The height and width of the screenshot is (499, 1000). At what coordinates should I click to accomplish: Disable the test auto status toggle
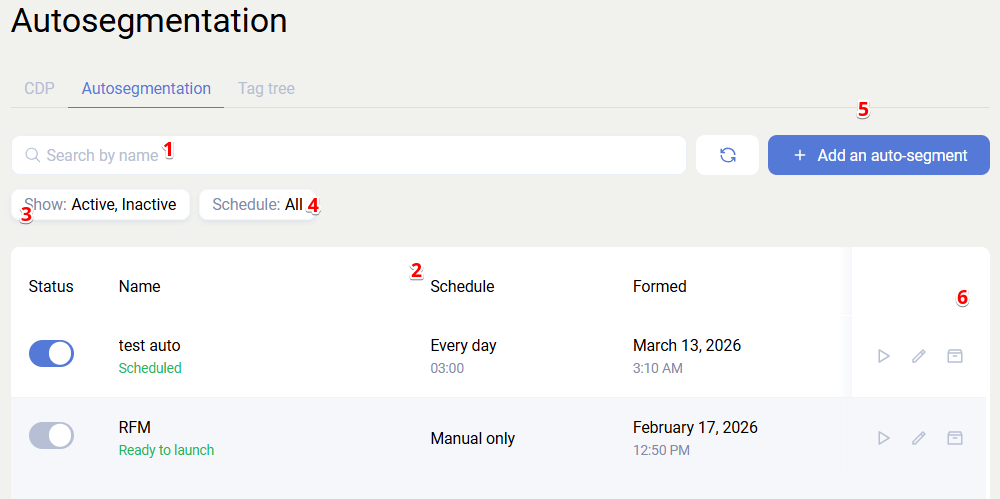[x=51, y=353]
